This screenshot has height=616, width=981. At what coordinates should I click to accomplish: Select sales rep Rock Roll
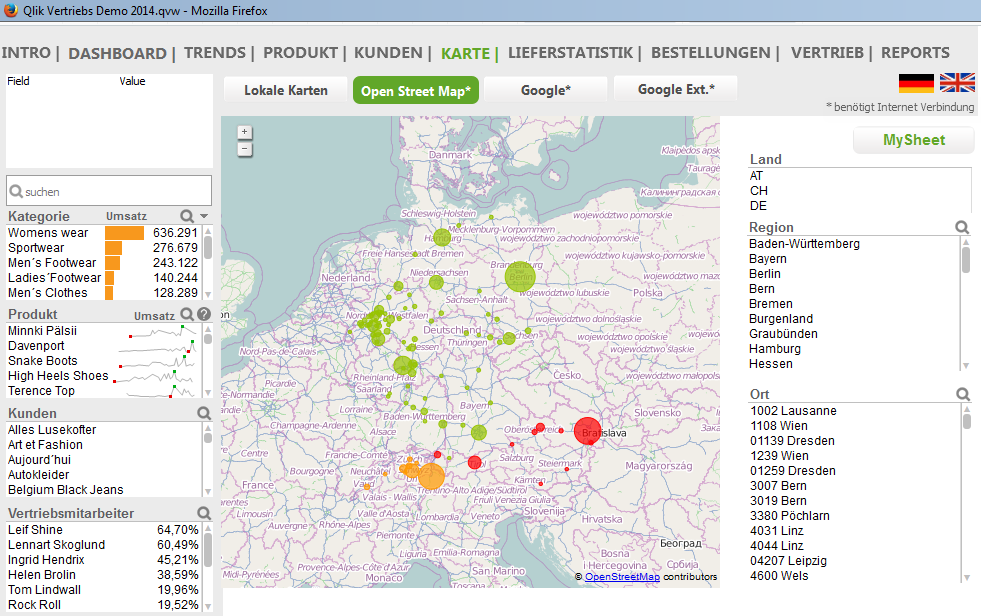[x=103, y=605]
